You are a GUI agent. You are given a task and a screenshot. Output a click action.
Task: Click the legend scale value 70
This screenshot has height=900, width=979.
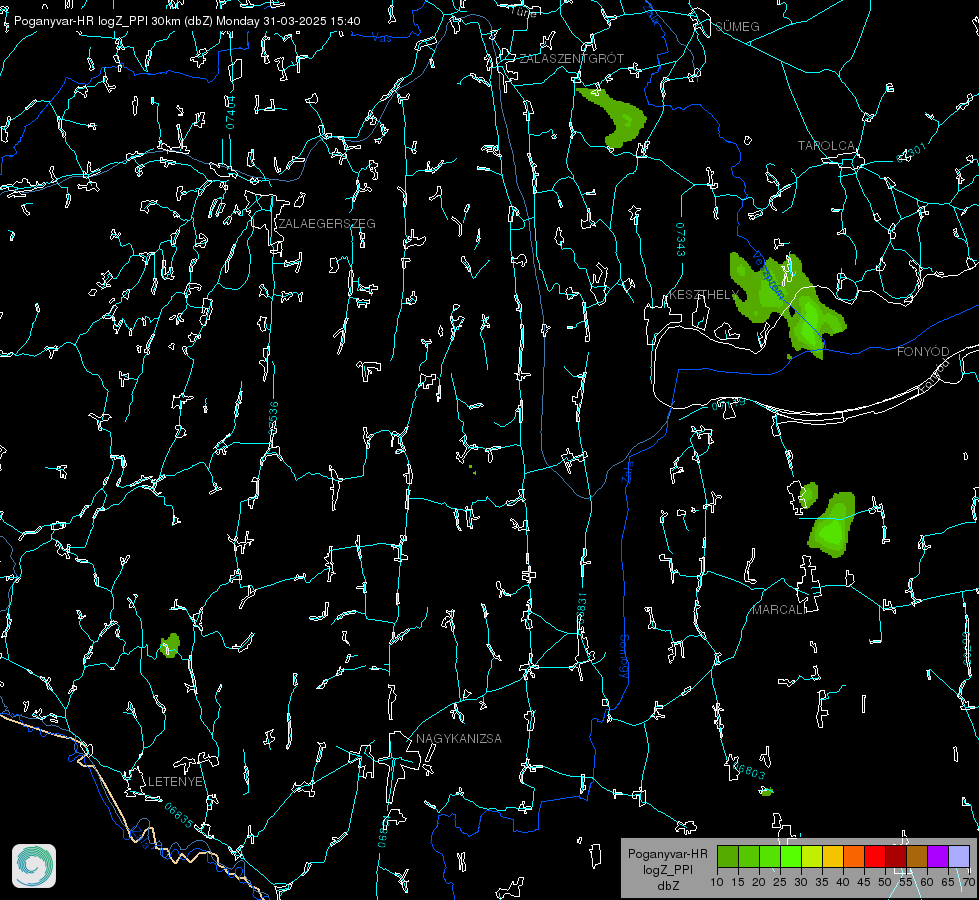(968, 882)
